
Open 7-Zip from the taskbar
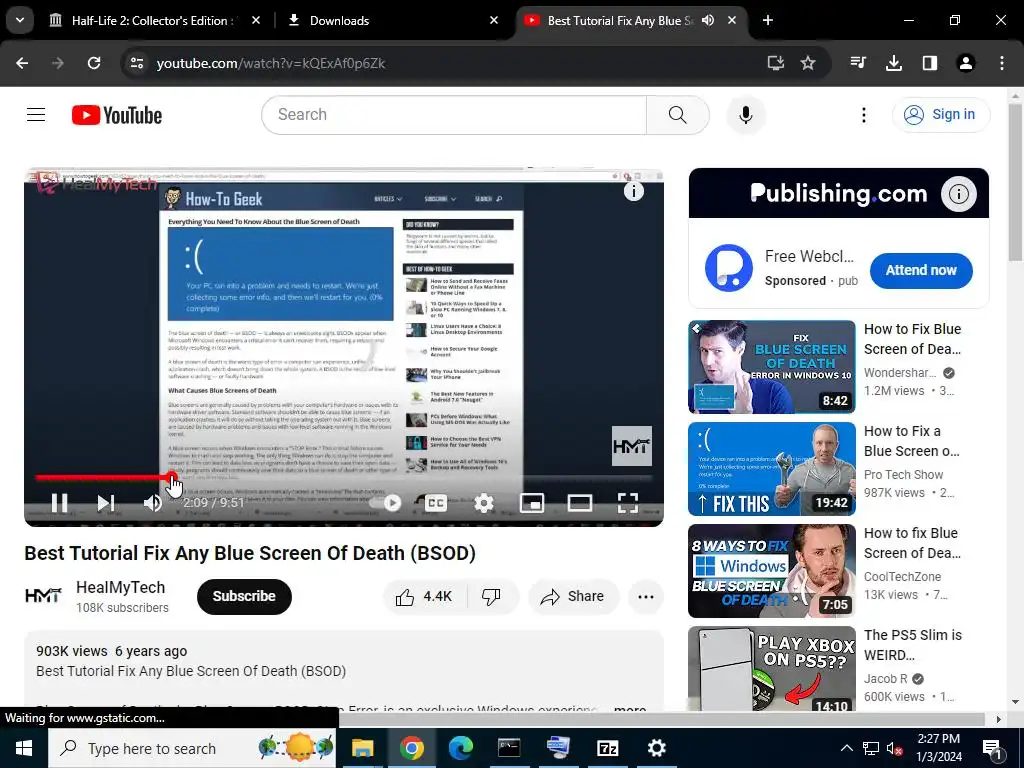[607, 748]
